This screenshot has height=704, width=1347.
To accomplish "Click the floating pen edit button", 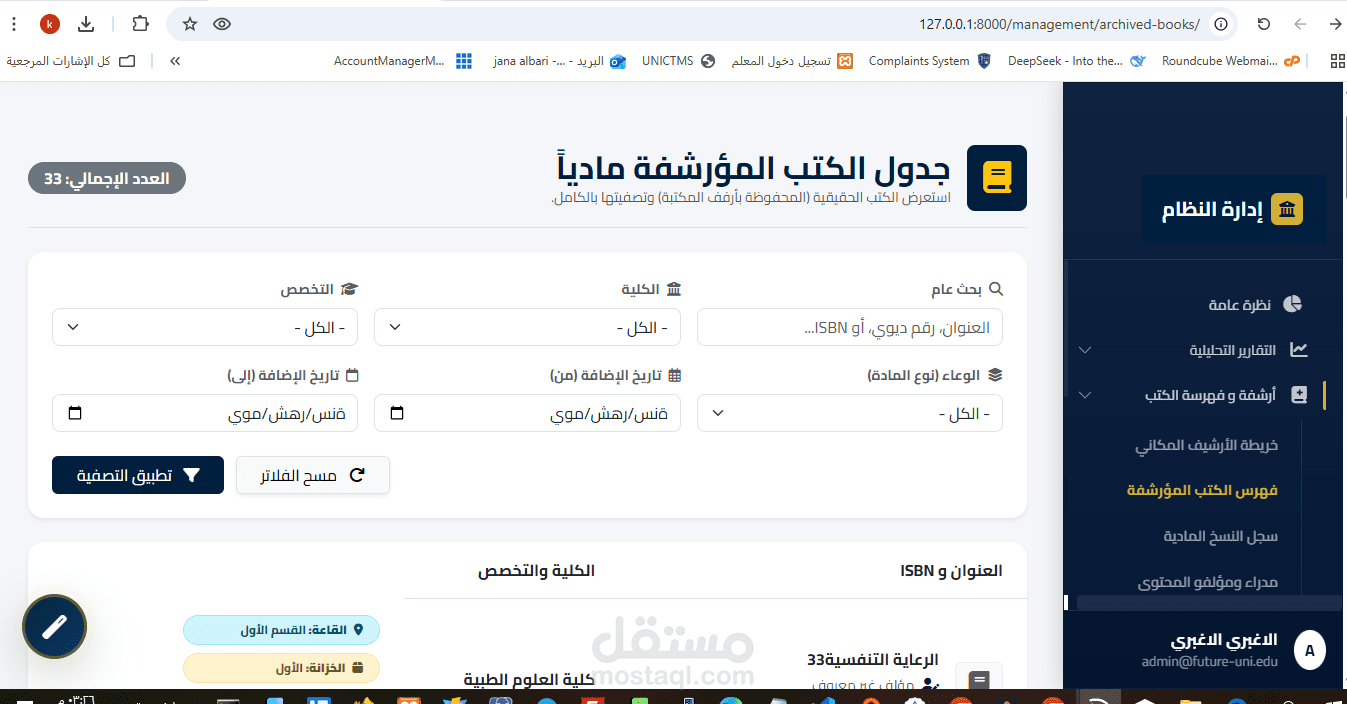I will pos(54,627).
